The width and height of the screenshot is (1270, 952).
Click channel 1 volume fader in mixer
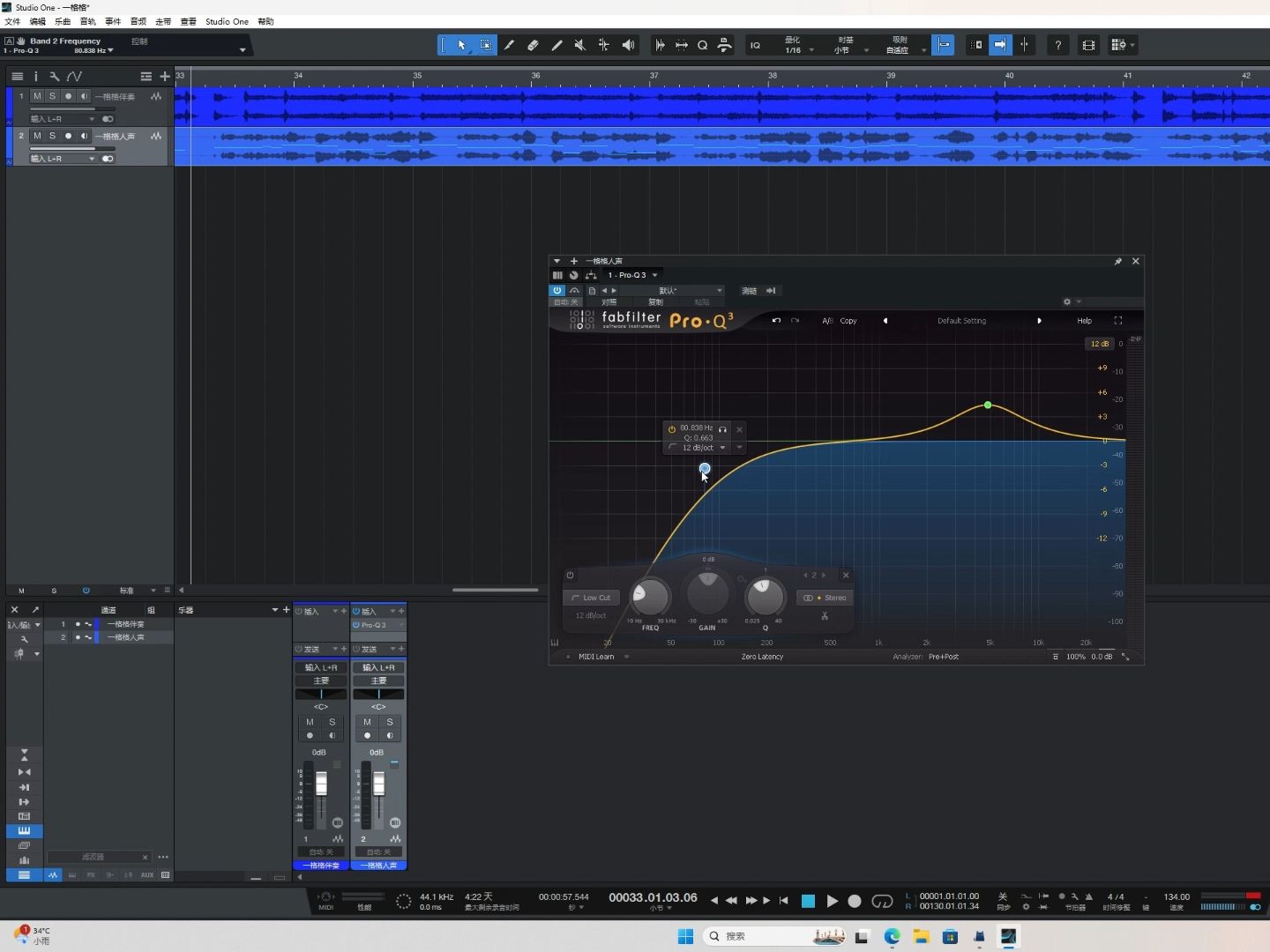coord(321,784)
